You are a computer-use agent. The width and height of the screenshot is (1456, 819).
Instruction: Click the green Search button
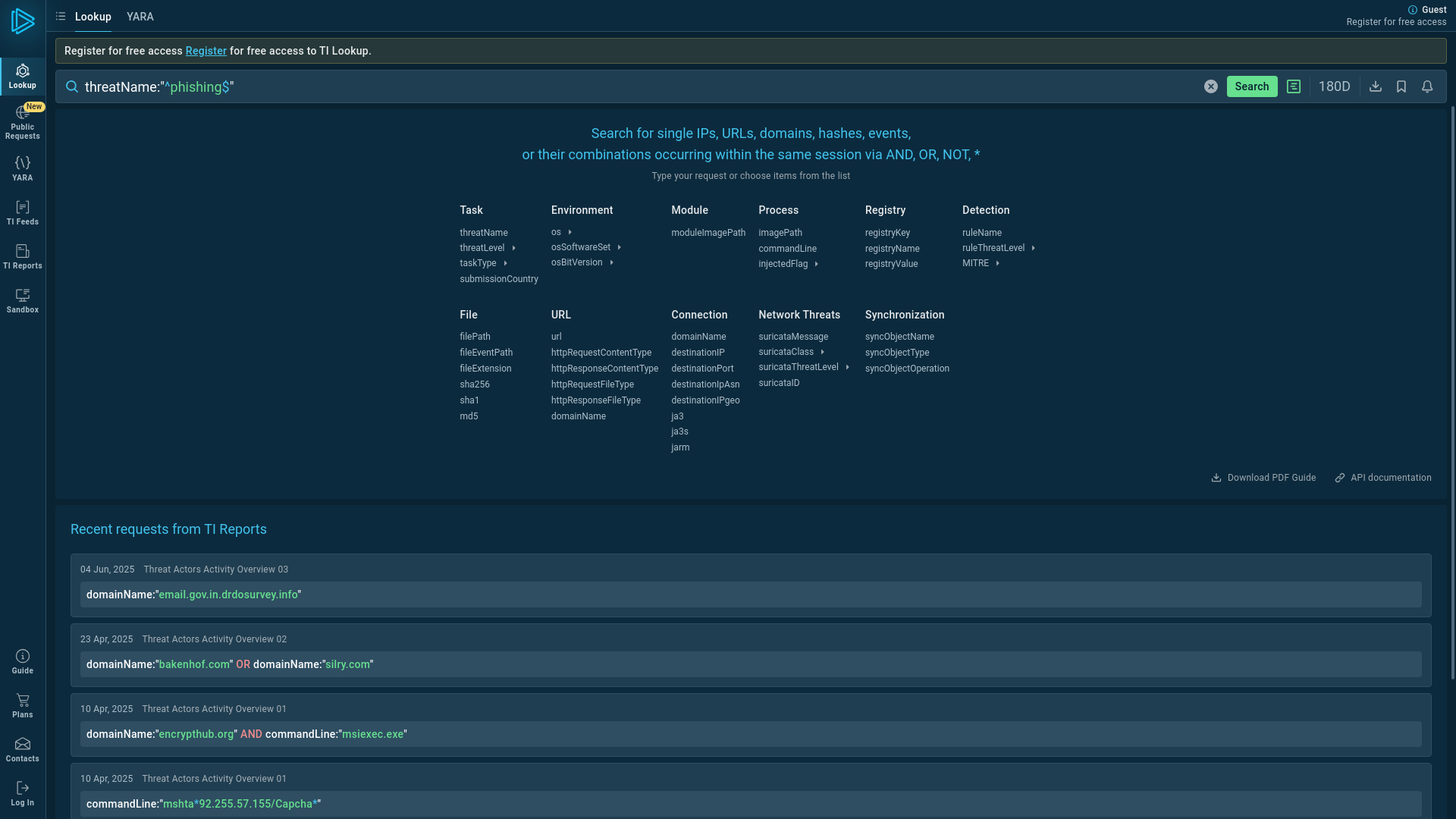pos(1252,86)
